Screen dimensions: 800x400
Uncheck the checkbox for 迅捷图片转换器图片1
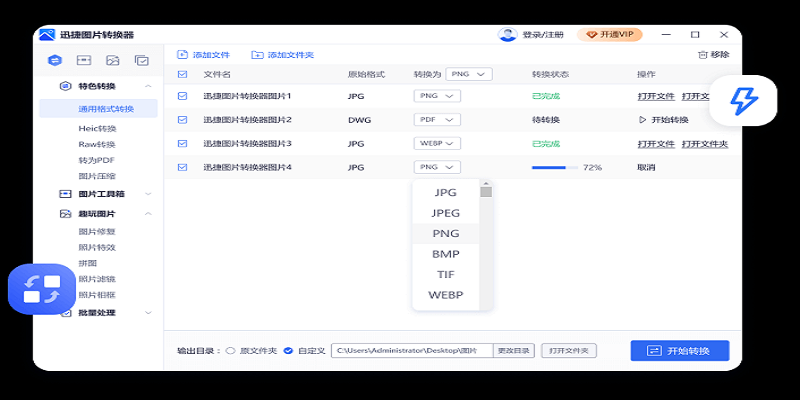coord(182,96)
